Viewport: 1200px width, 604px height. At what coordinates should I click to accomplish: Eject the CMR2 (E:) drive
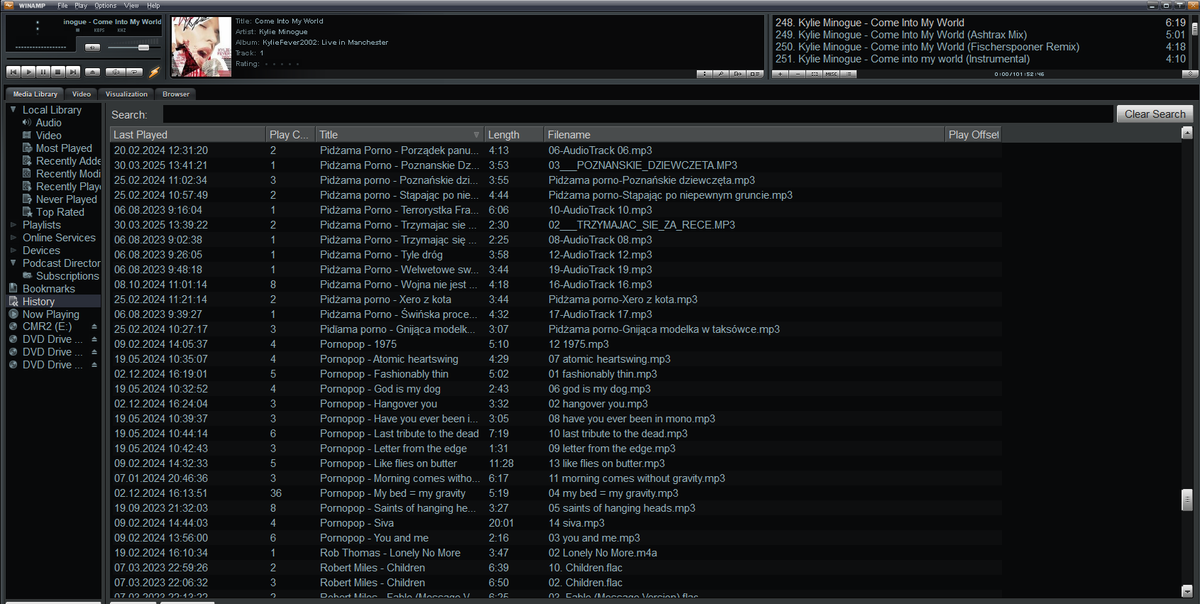pyautogui.click(x=95, y=327)
